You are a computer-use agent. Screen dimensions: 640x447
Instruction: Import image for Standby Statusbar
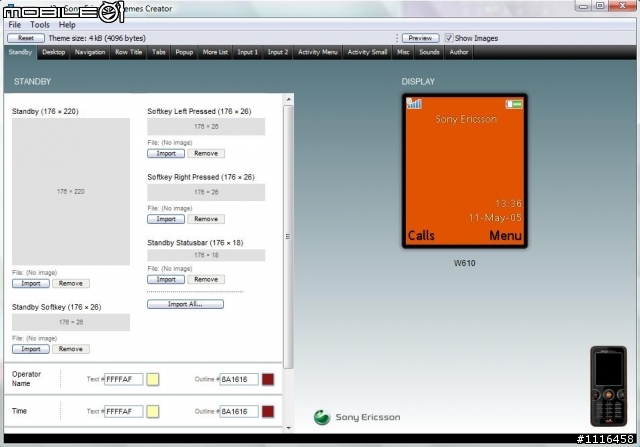[x=166, y=280]
